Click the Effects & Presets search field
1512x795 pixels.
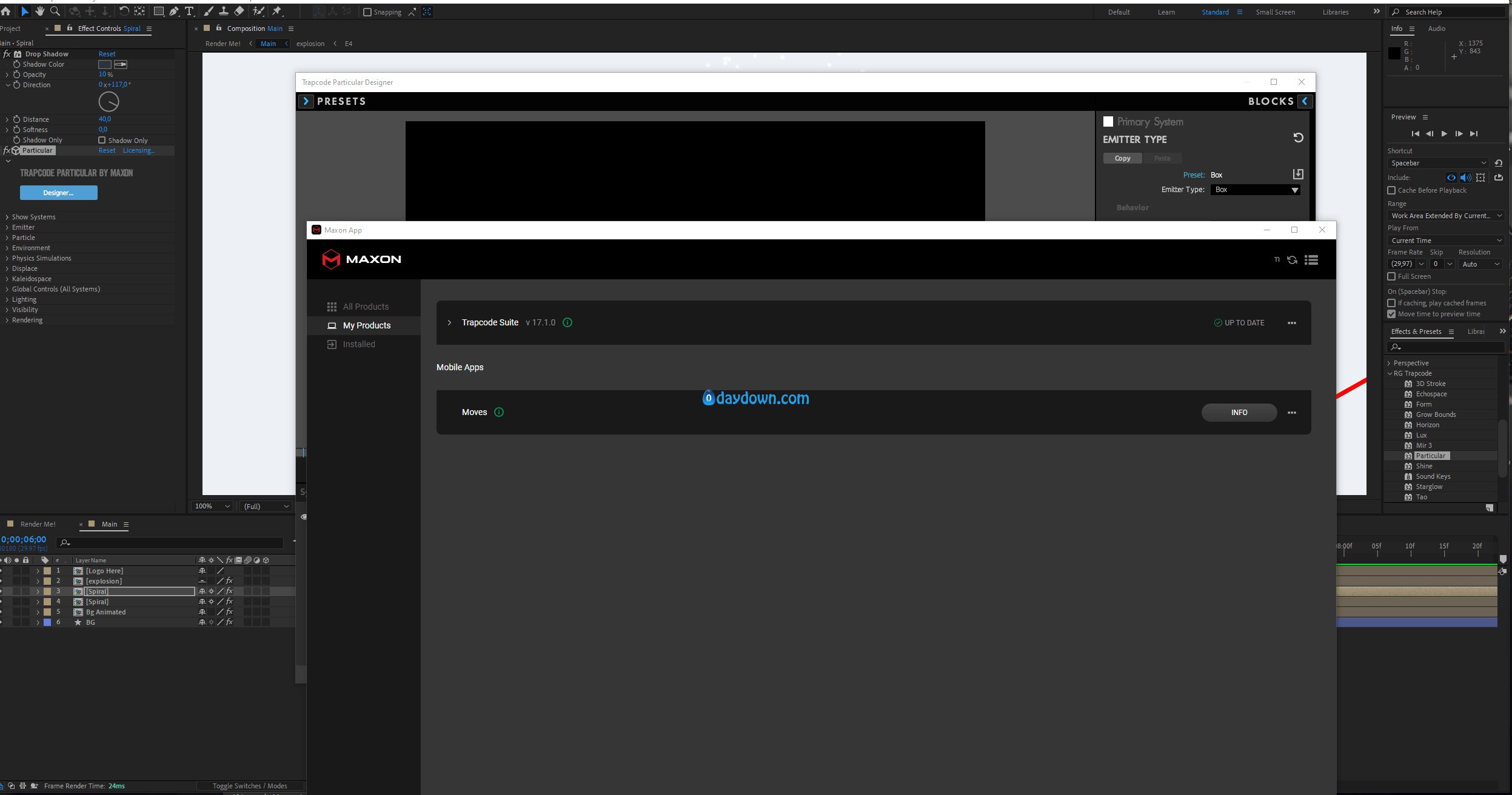tap(1446, 347)
